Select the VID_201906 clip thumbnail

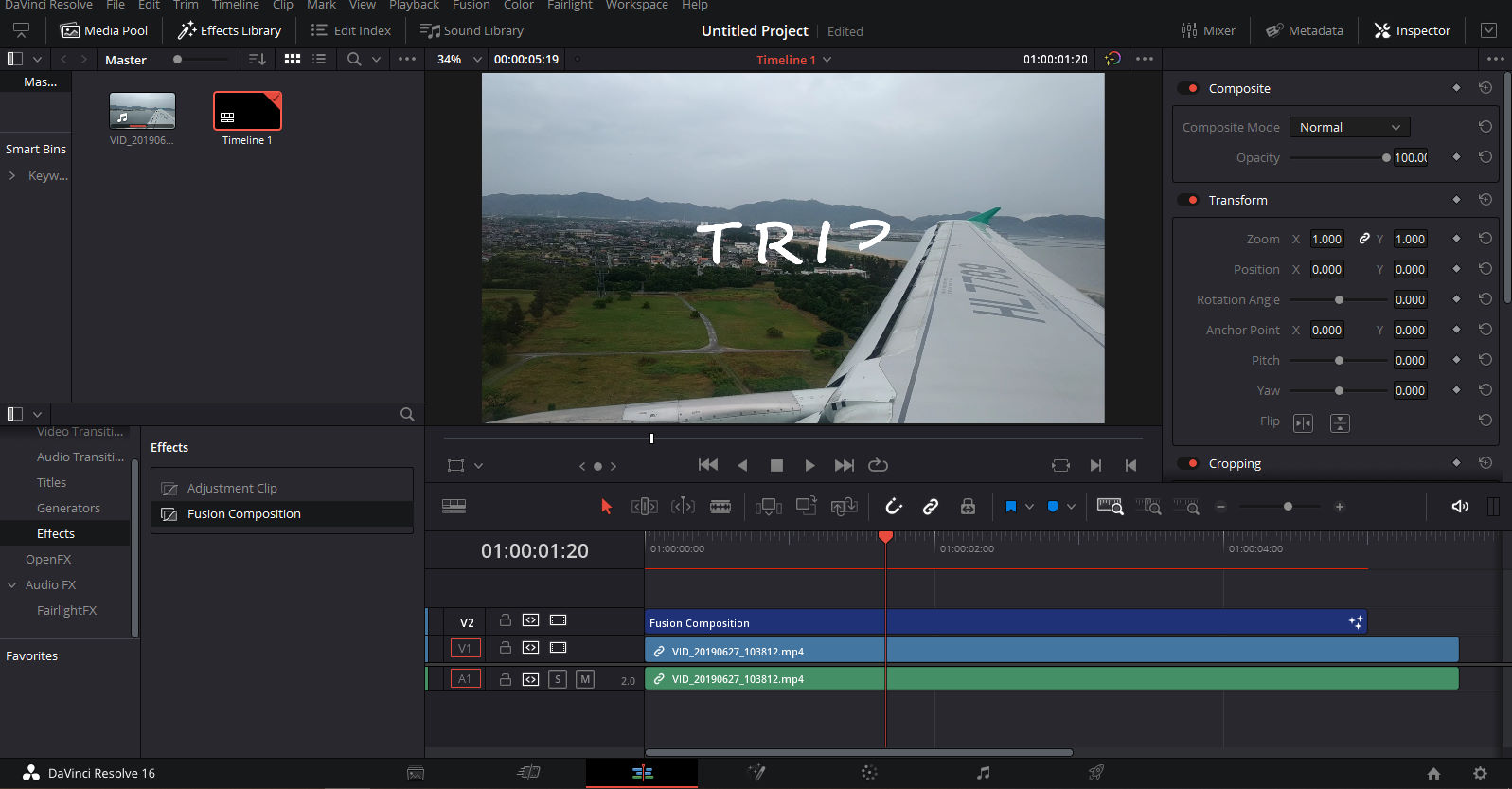point(142,111)
